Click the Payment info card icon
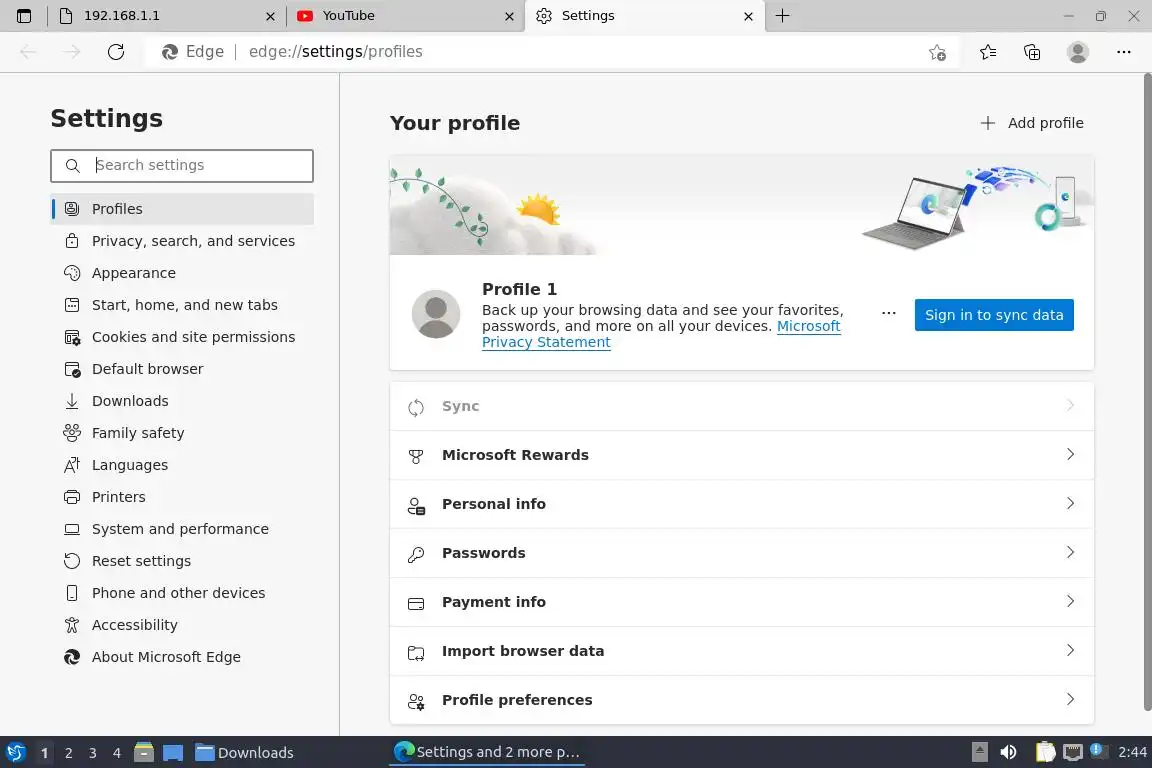The height and width of the screenshot is (768, 1152). tap(416, 603)
